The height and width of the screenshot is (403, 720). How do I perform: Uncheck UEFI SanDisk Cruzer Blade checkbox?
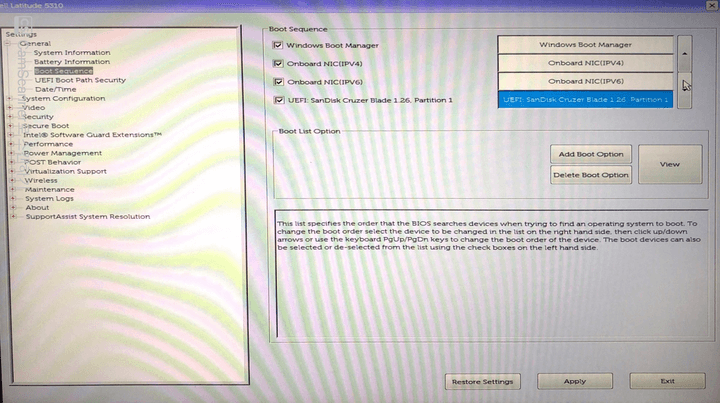click(x=279, y=100)
